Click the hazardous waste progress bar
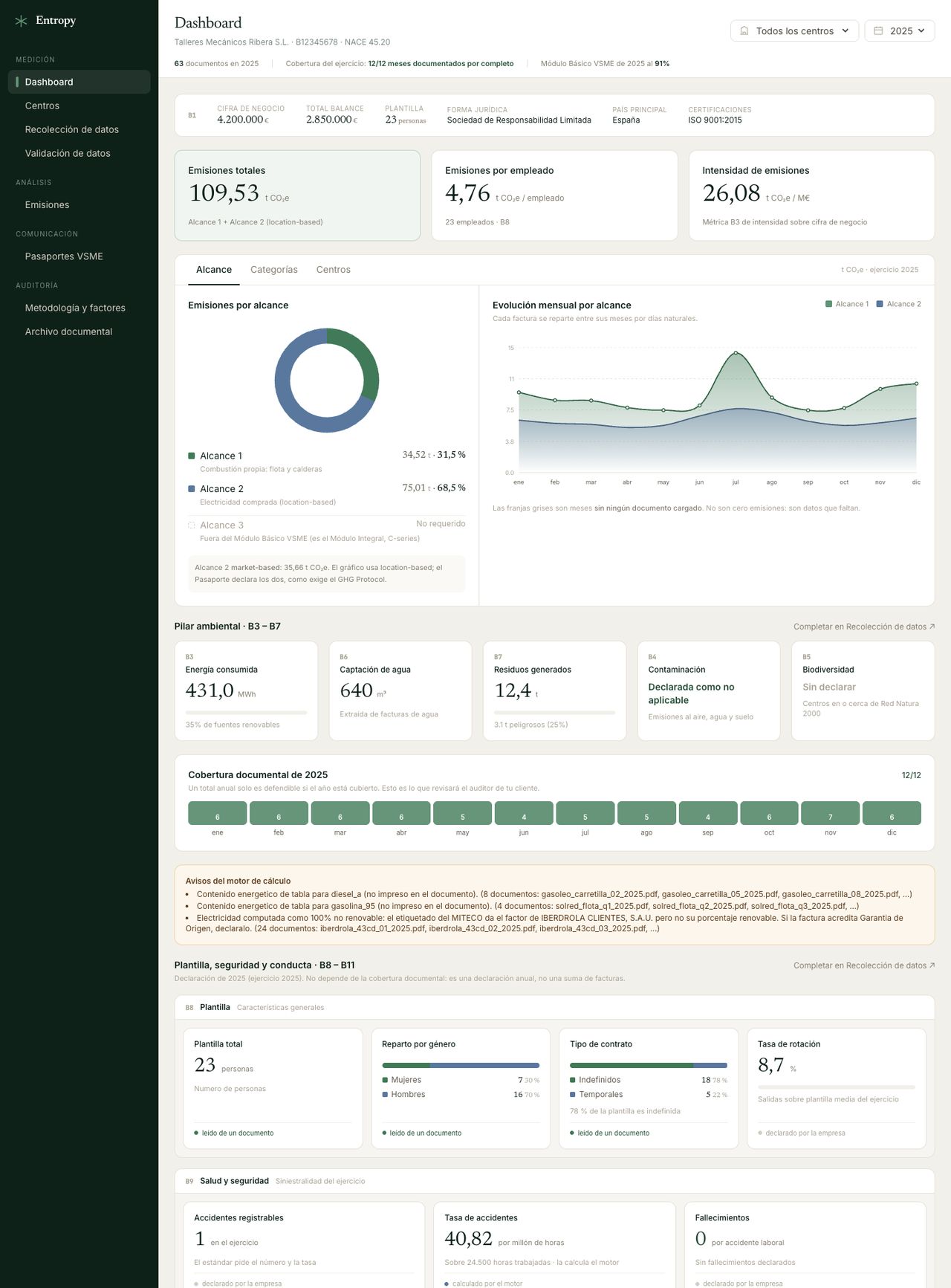This screenshot has height=1288, width=951. click(554, 713)
